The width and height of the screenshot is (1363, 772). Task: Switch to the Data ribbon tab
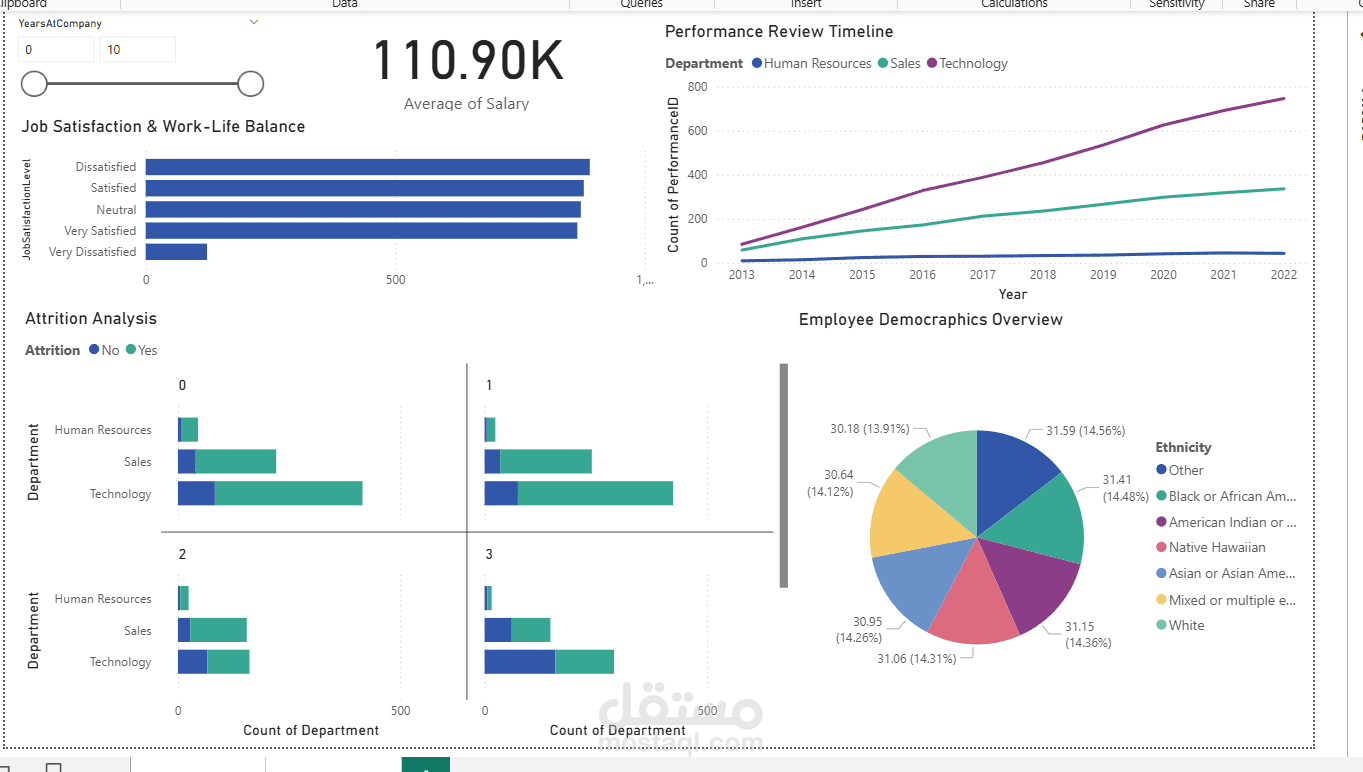(344, 4)
